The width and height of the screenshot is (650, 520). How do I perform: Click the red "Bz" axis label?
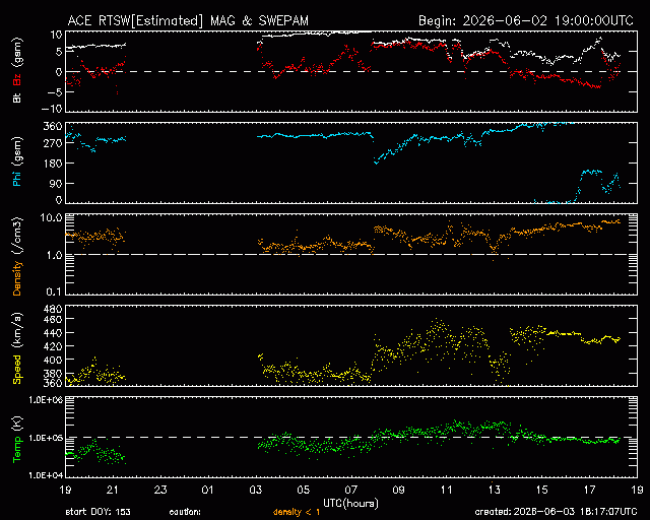(x=17, y=80)
